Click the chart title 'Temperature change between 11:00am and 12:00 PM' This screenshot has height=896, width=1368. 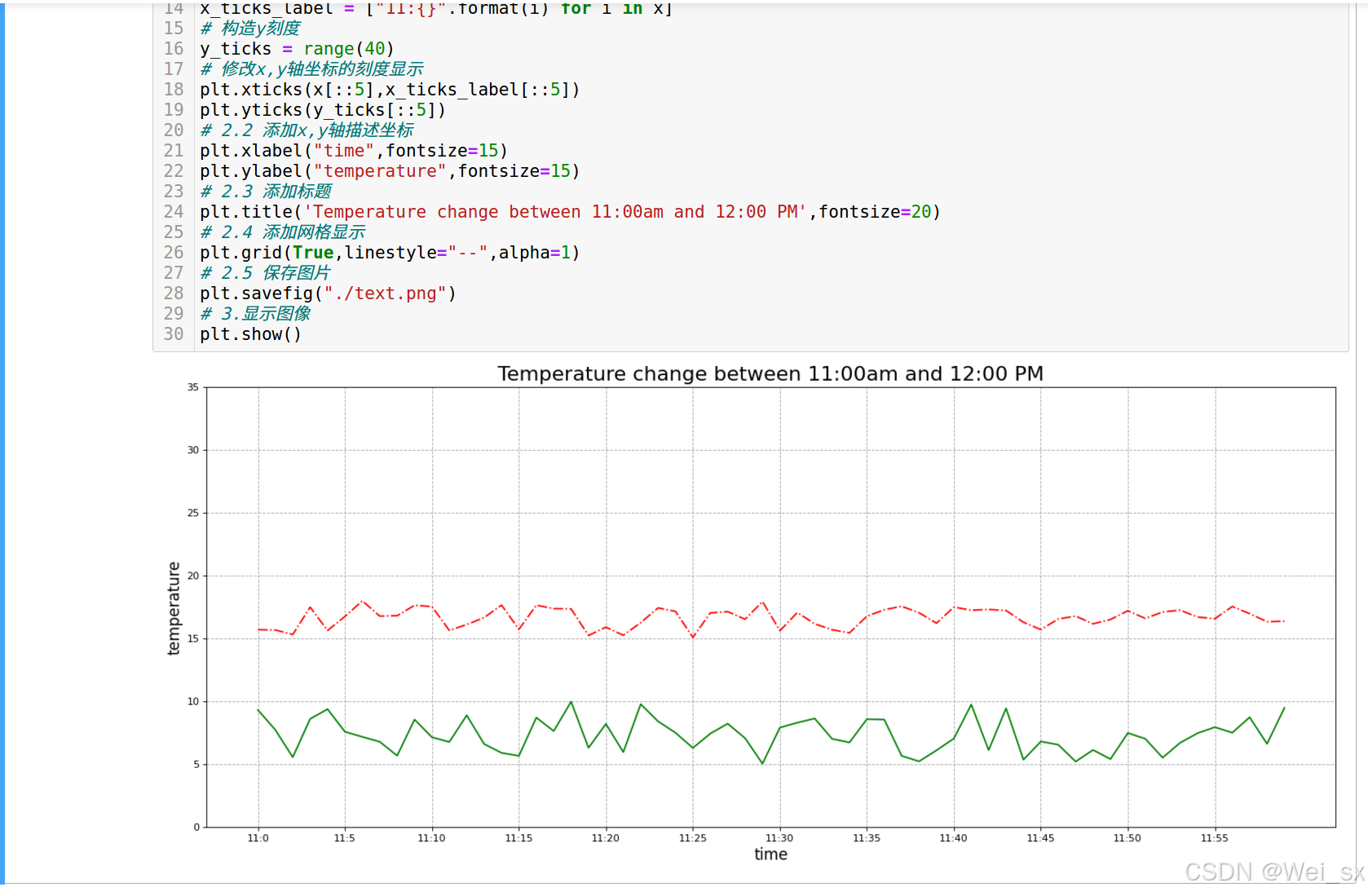coord(770,373)
